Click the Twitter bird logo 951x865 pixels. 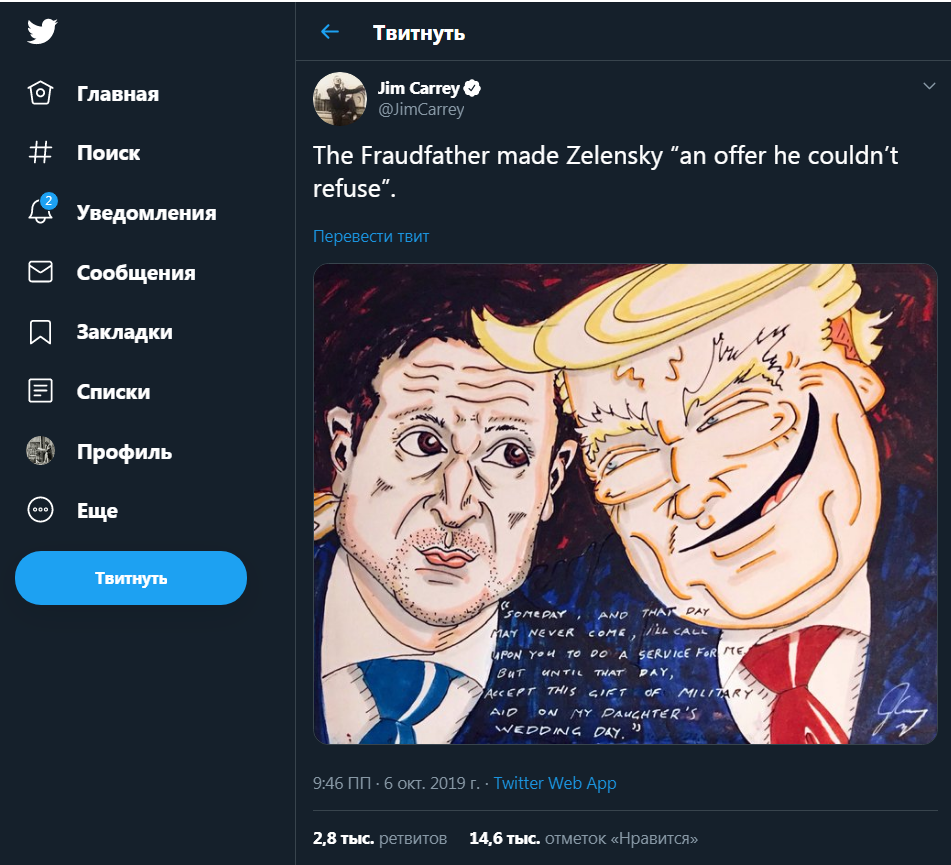click(41, 31)
